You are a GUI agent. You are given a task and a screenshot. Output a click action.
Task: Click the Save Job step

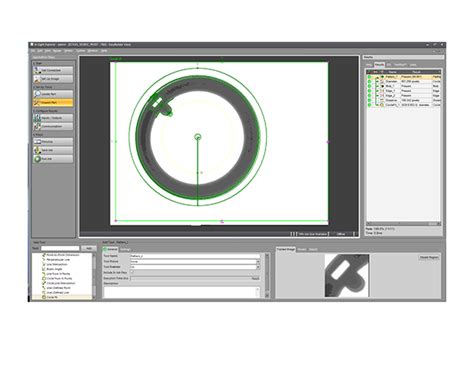53,150
